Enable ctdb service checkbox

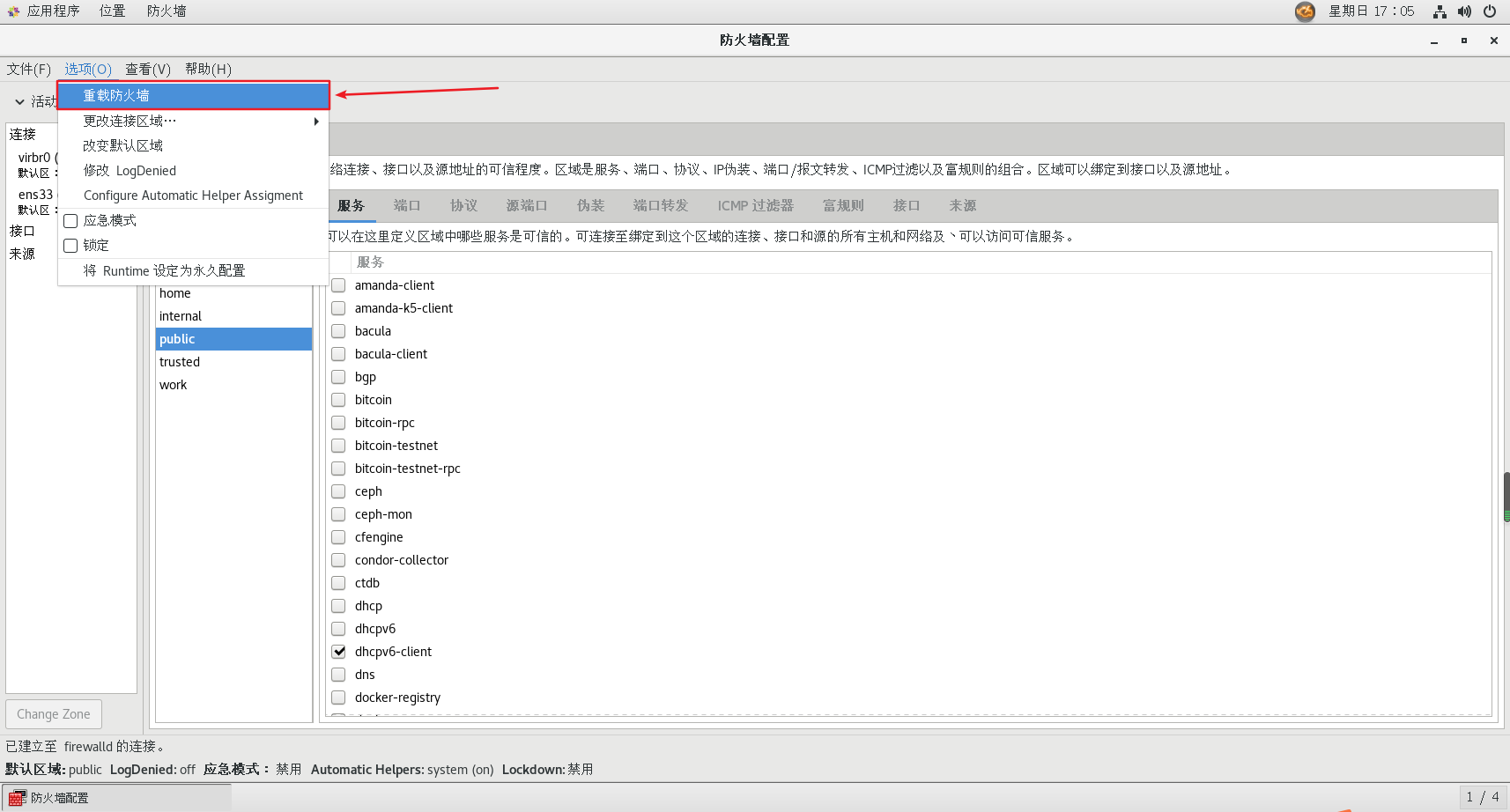click(x=338, y=583)
